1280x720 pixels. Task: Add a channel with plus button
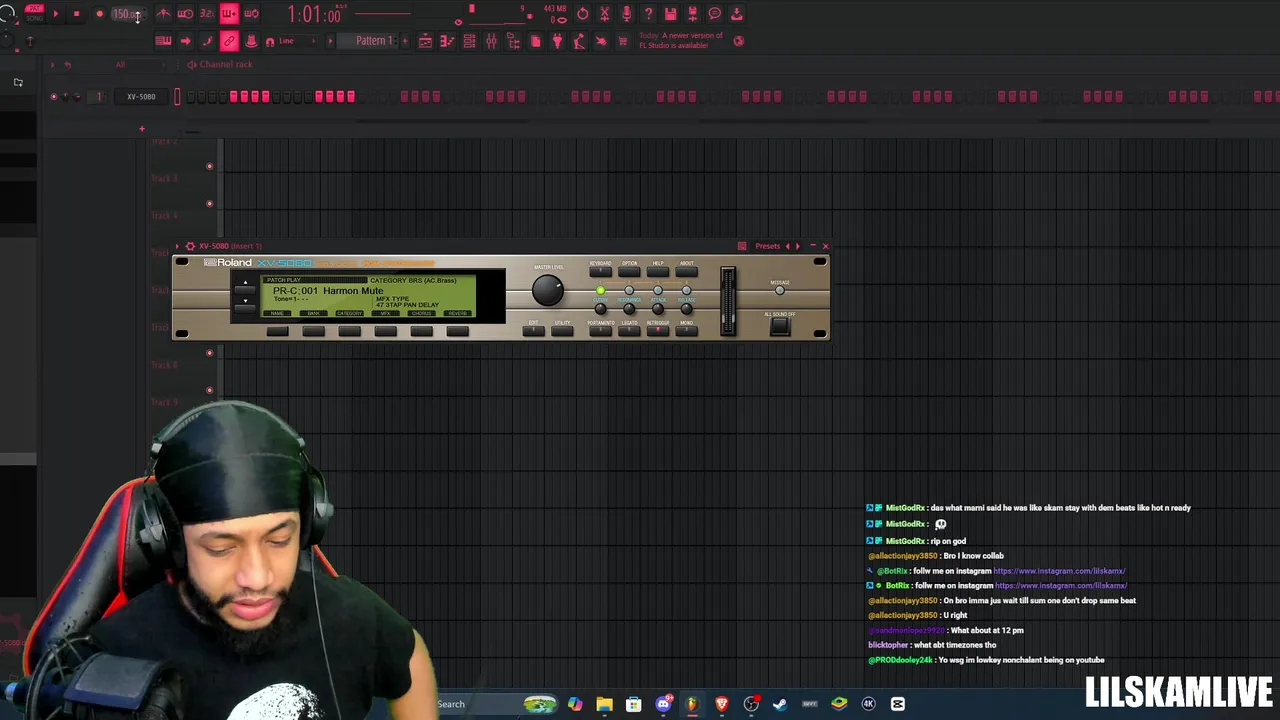click(142, 128)
